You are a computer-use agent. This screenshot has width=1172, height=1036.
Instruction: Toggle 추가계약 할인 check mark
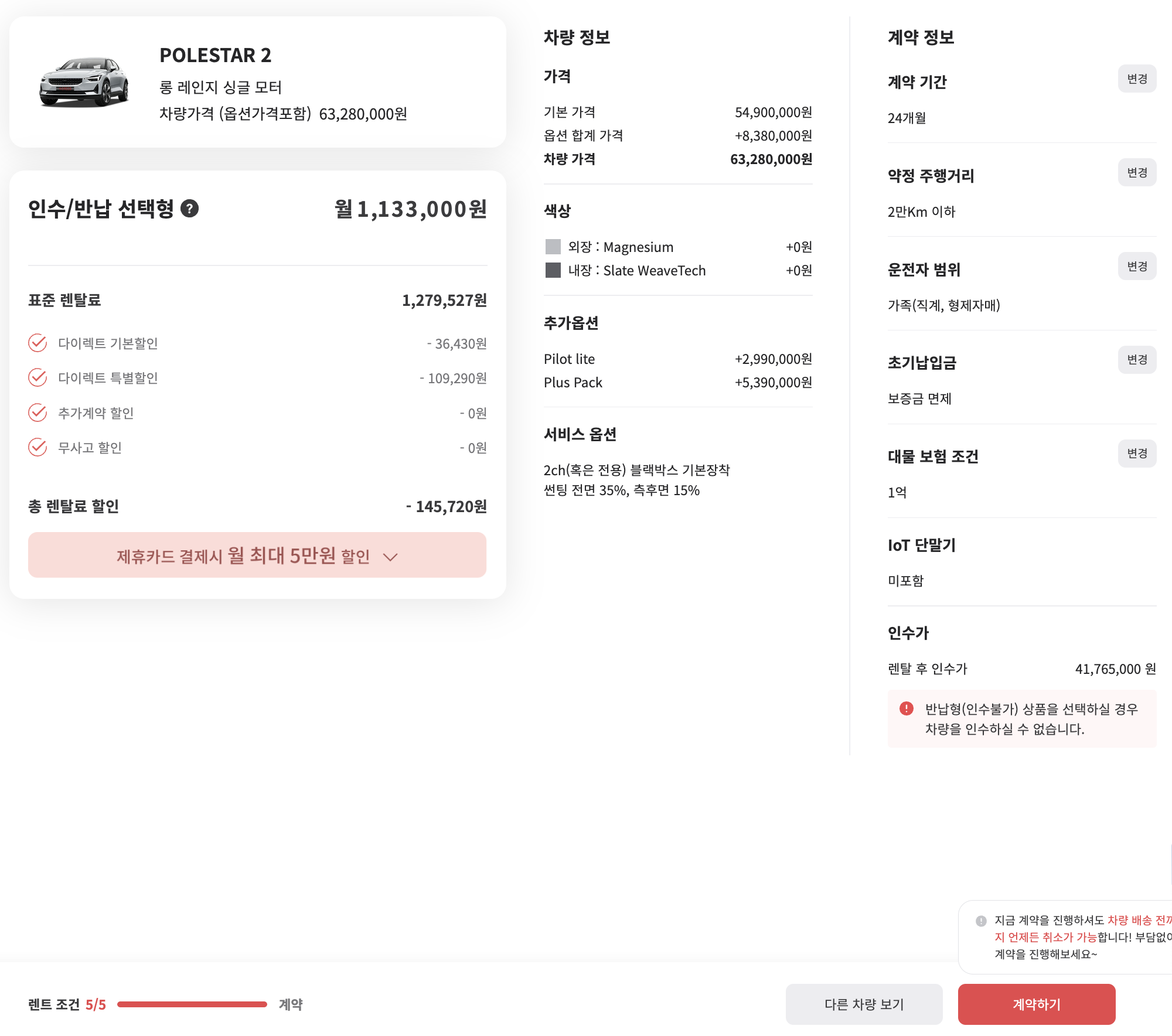38,413
